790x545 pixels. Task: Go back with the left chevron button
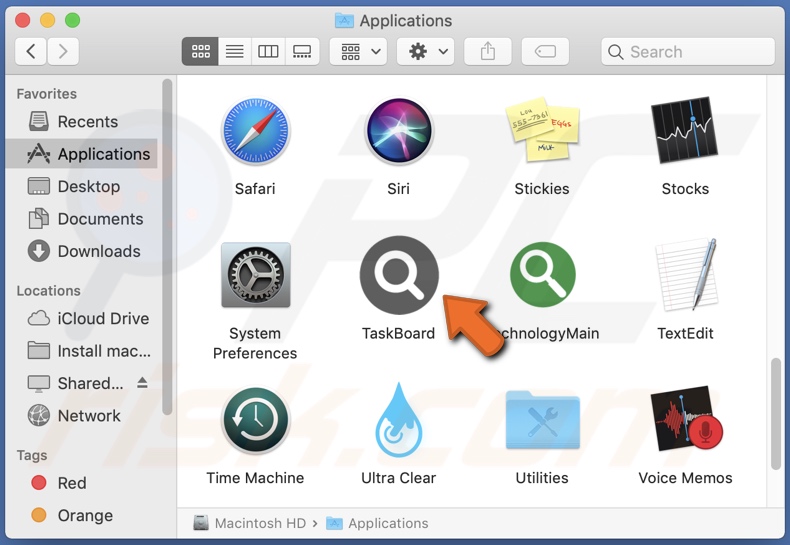click(x=31, y=51)
